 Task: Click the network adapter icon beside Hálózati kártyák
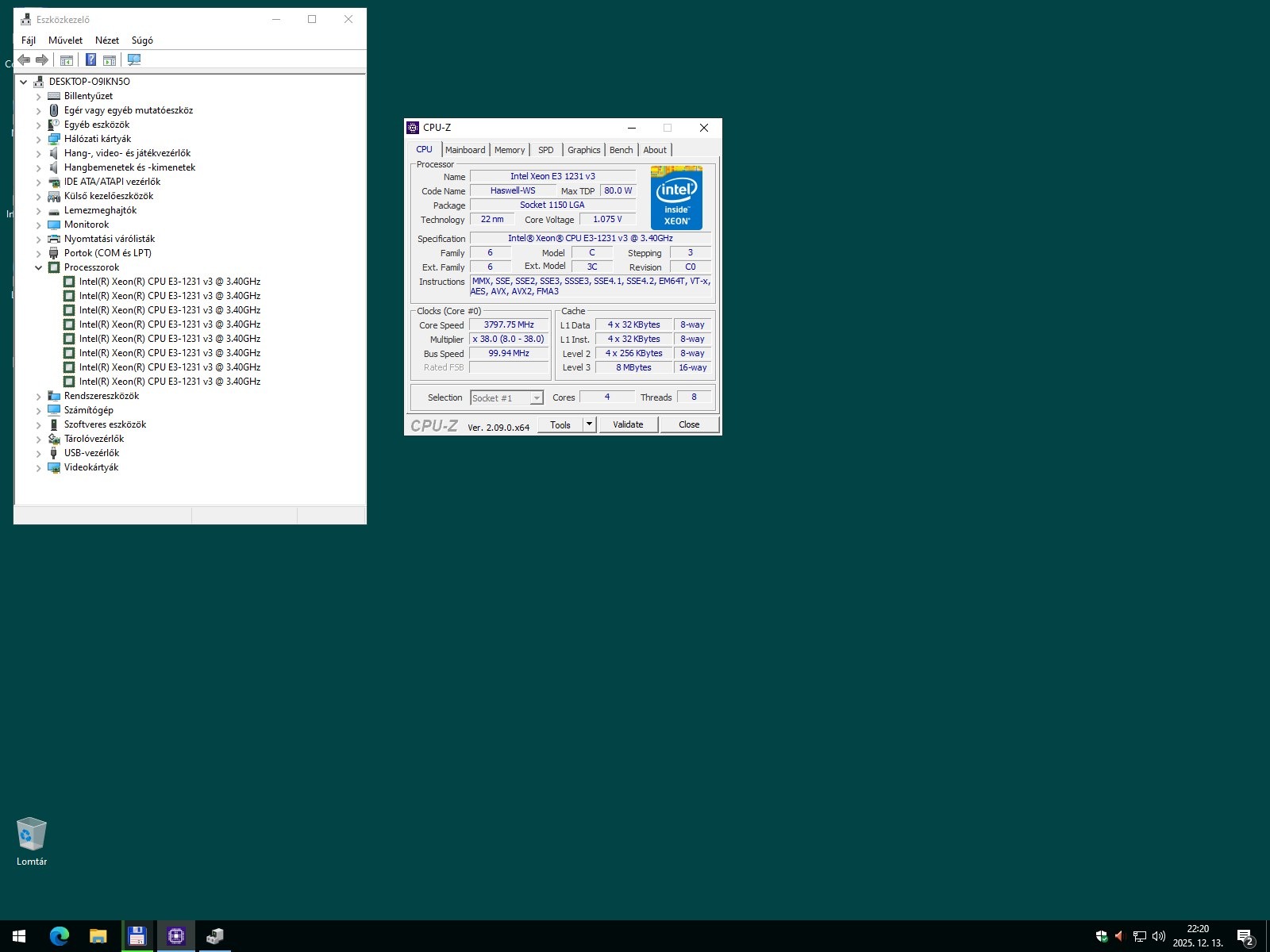coord(54,139)
